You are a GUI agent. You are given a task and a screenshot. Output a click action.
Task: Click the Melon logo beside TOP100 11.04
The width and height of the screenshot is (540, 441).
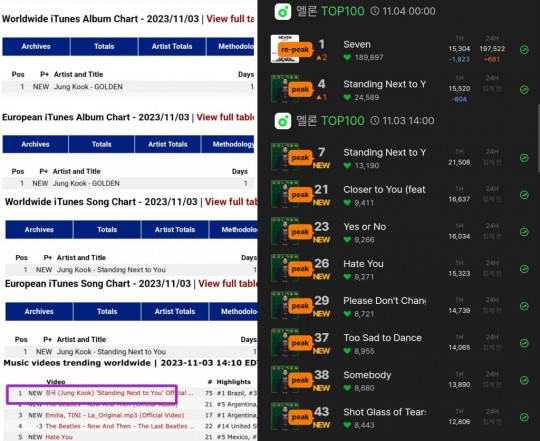coord(283,11)
